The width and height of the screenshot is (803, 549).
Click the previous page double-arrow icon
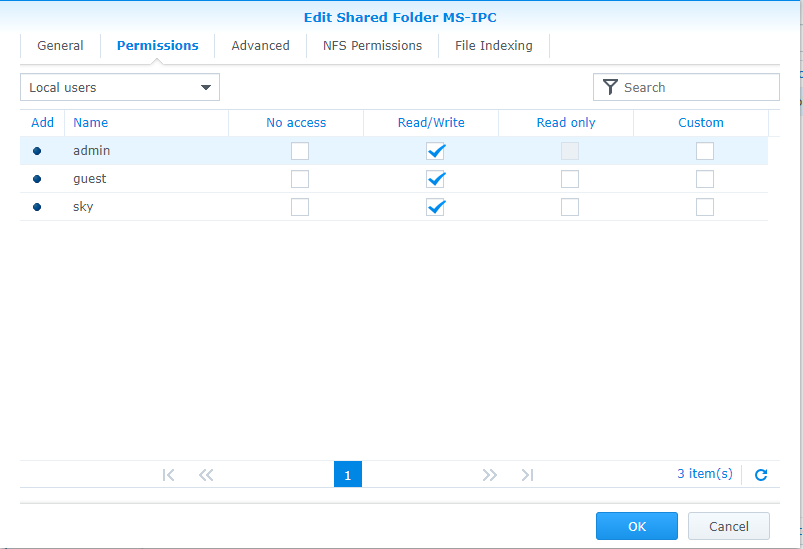tap(206, 475)
